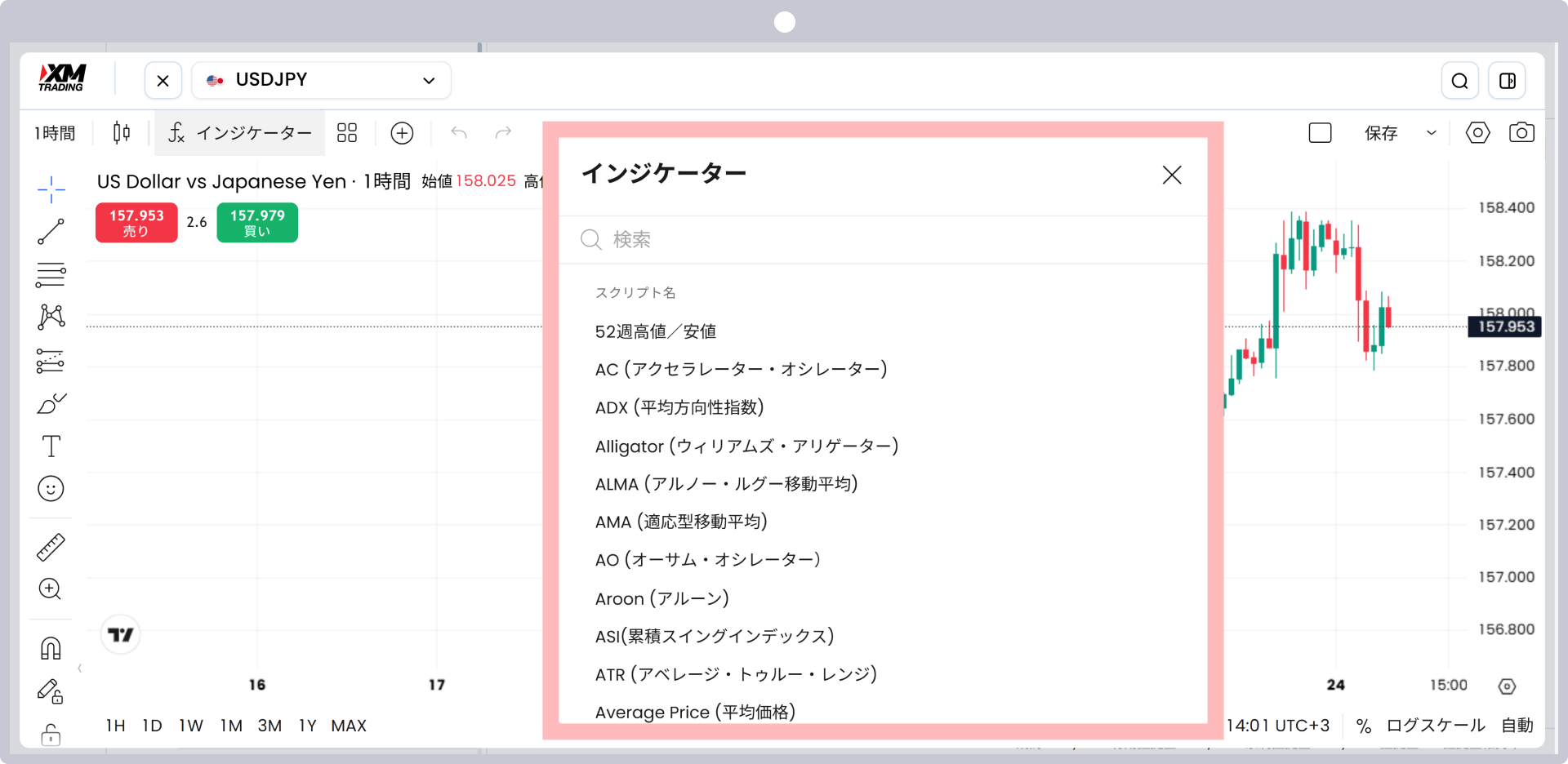Viewport: 1568px width, 764px height.
Task: Undo the last chart action
Action: pos(459,132)
